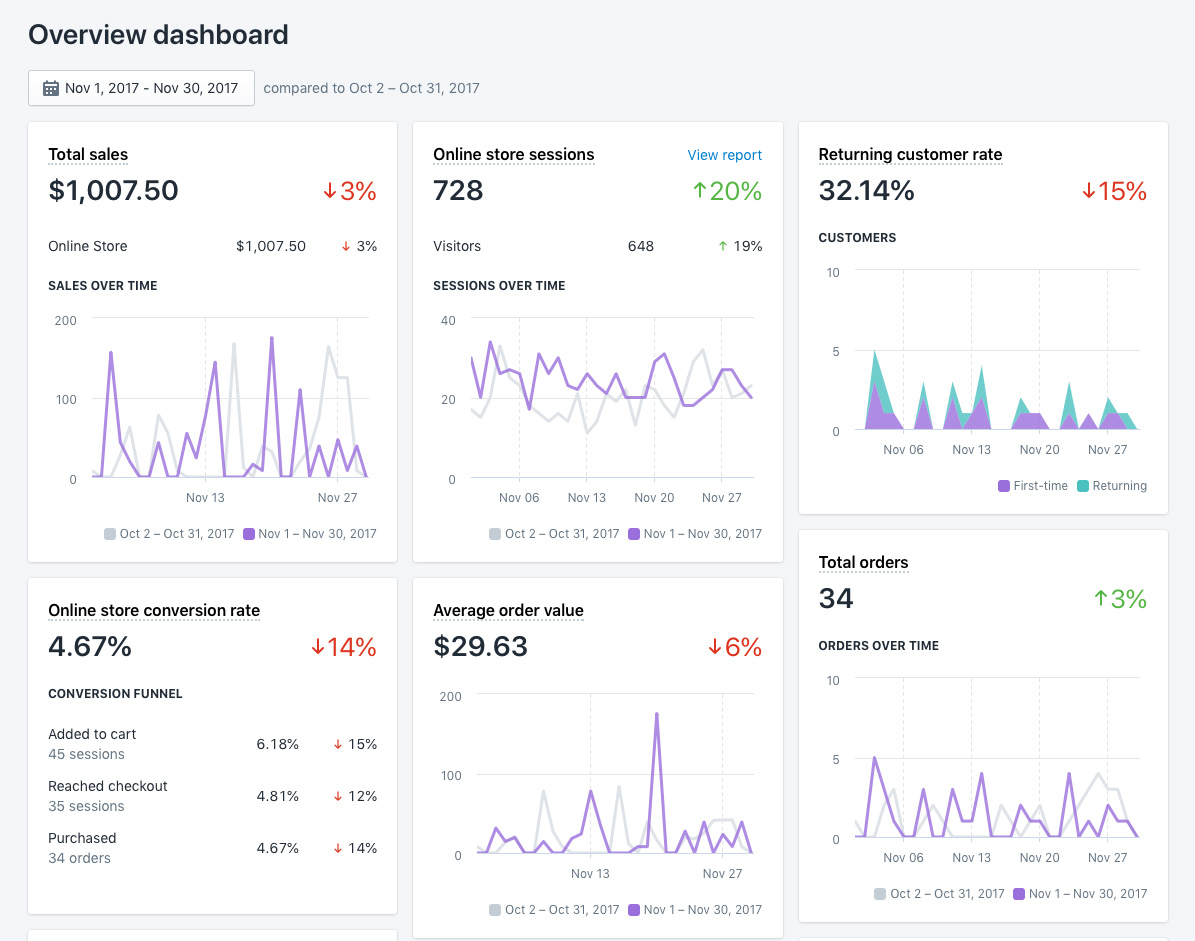Click the $29.63 average order value figure

point(480,647)
